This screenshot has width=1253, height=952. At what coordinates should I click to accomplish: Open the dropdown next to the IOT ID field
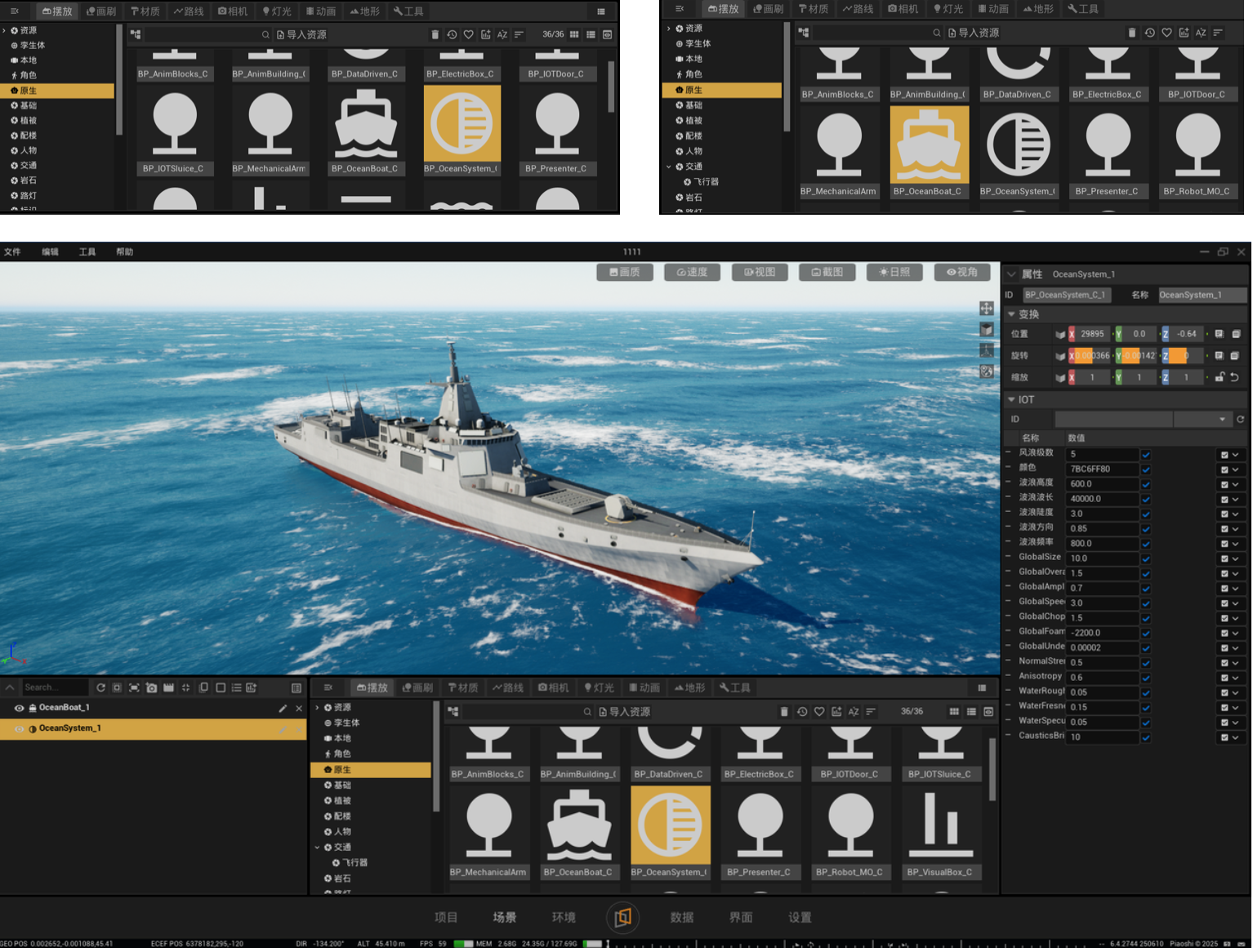[x=1202, y=420]
